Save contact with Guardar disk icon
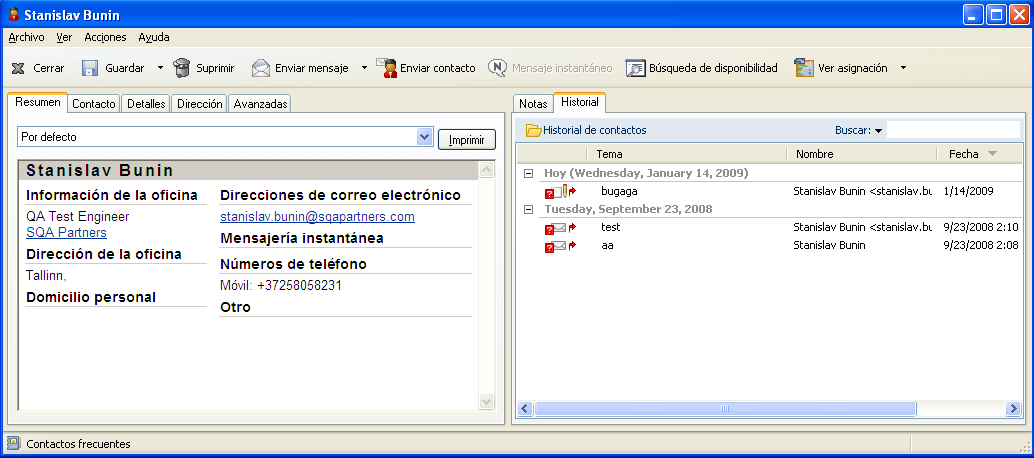This screenshot has width=1034, height=458. (x=90, y=68)
